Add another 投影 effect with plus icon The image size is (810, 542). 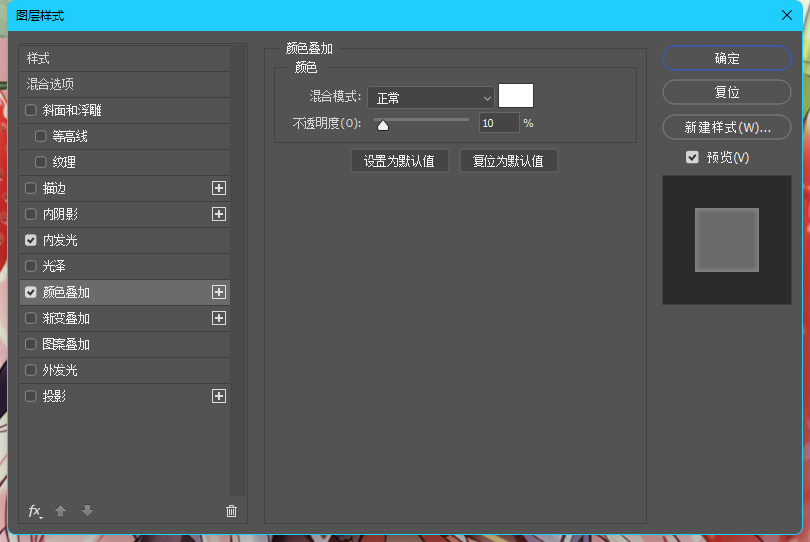point(219,396)
